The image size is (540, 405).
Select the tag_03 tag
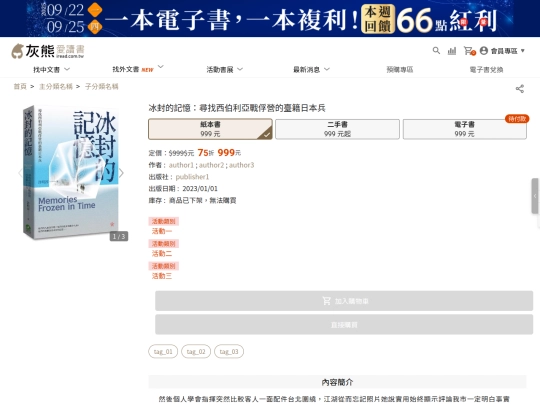point(229,352)
